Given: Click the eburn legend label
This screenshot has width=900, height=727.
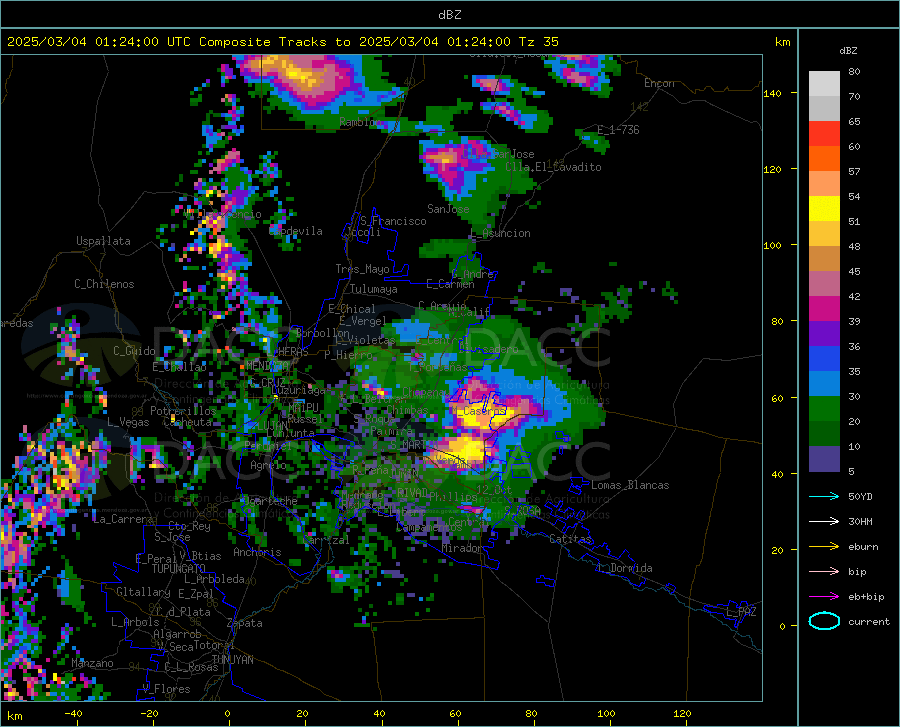Looking at the screenshot, I should 863,547.
